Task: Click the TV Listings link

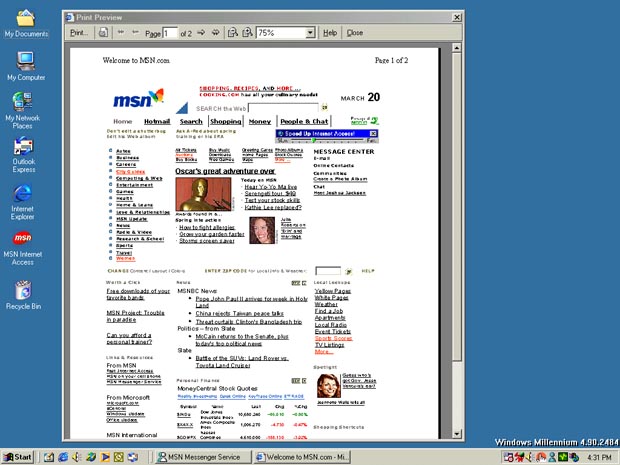Action: click(x=329, y=345)
